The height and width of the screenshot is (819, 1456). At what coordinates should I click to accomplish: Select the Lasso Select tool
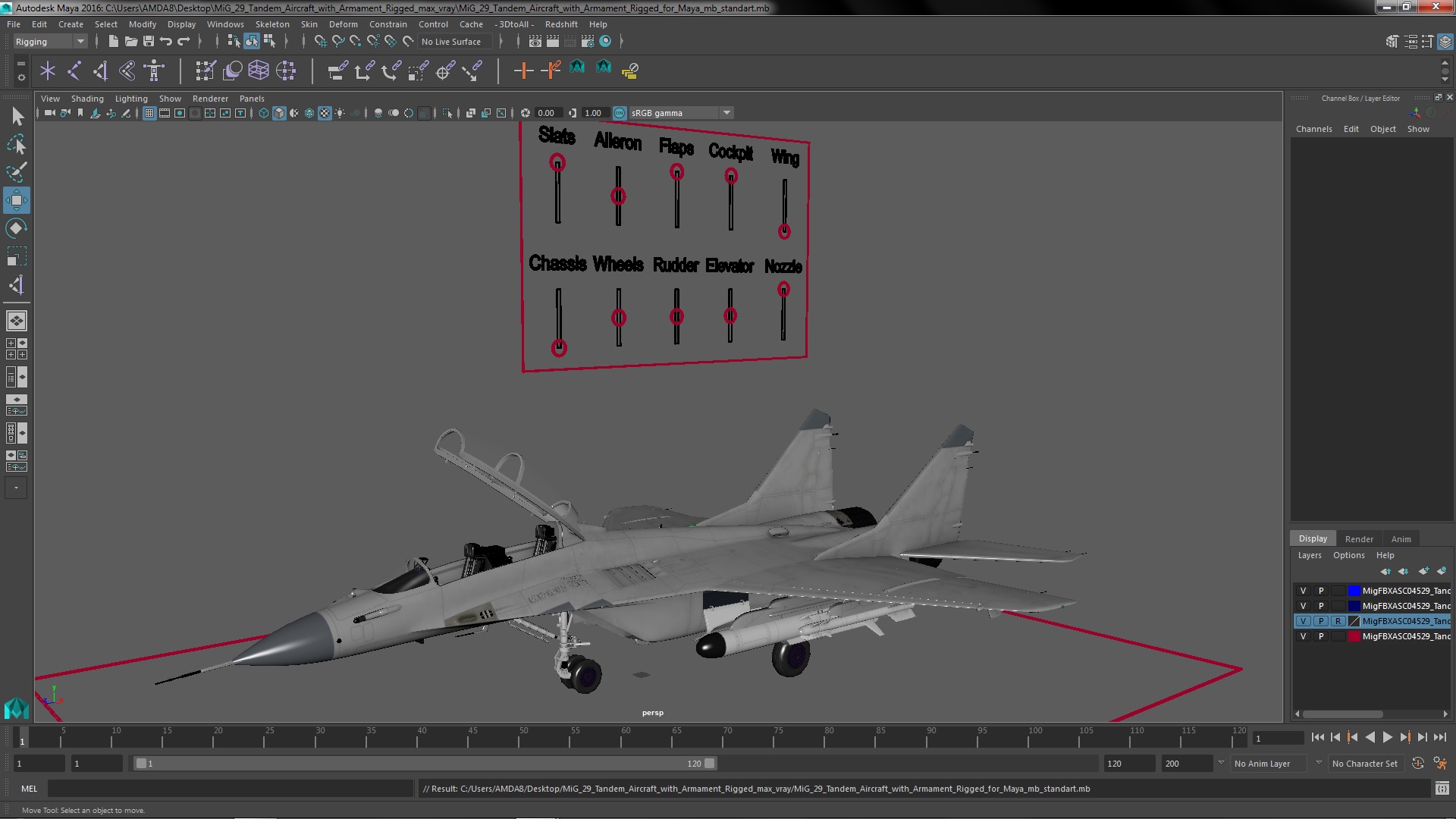pyautogui.click(x=17, y=144)
